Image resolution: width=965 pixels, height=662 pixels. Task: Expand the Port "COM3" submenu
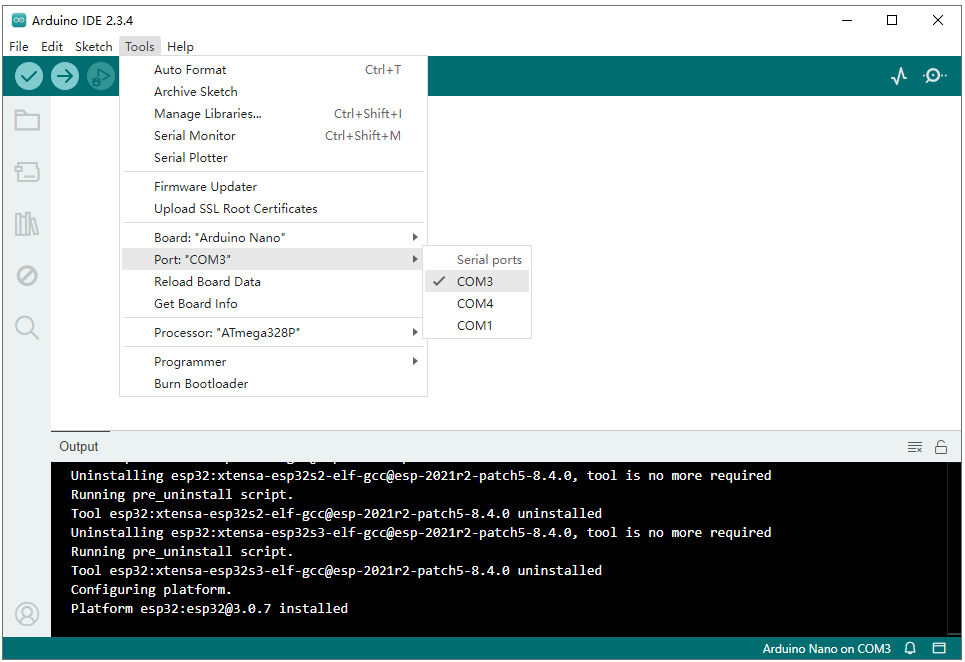[x=273, y=259]
